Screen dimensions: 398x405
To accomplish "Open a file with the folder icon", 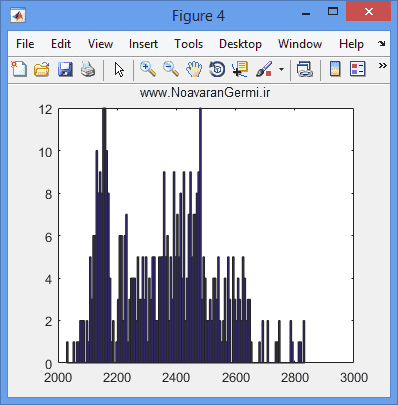I will coord(42,69).
